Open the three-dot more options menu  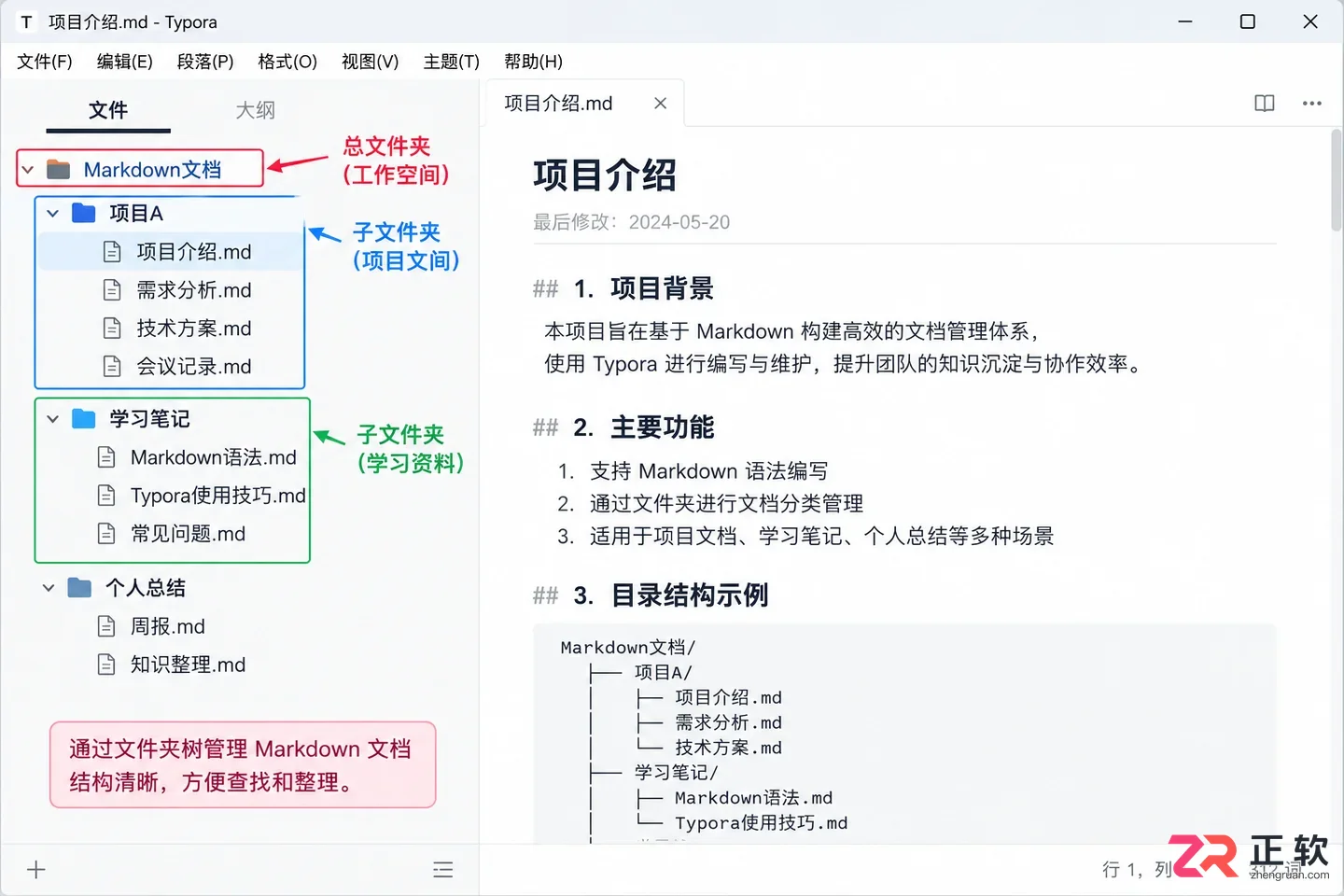point(1312,104)
